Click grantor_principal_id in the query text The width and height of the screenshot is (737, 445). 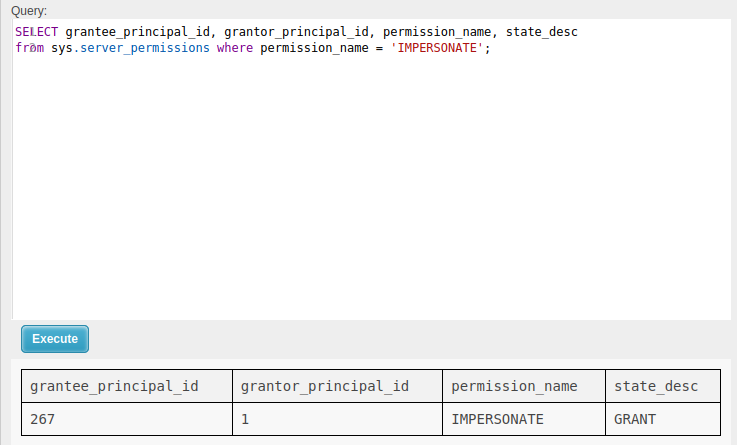[x=293, y=33]
